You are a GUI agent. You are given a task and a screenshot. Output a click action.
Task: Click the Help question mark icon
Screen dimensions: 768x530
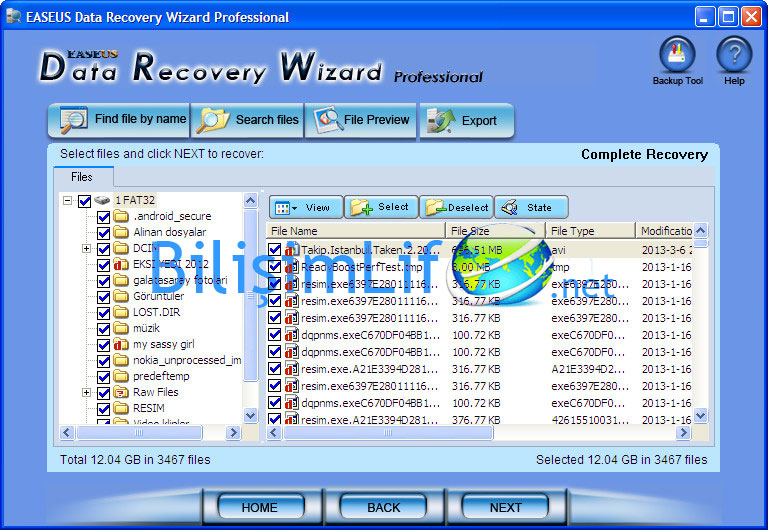click(734, 56)
